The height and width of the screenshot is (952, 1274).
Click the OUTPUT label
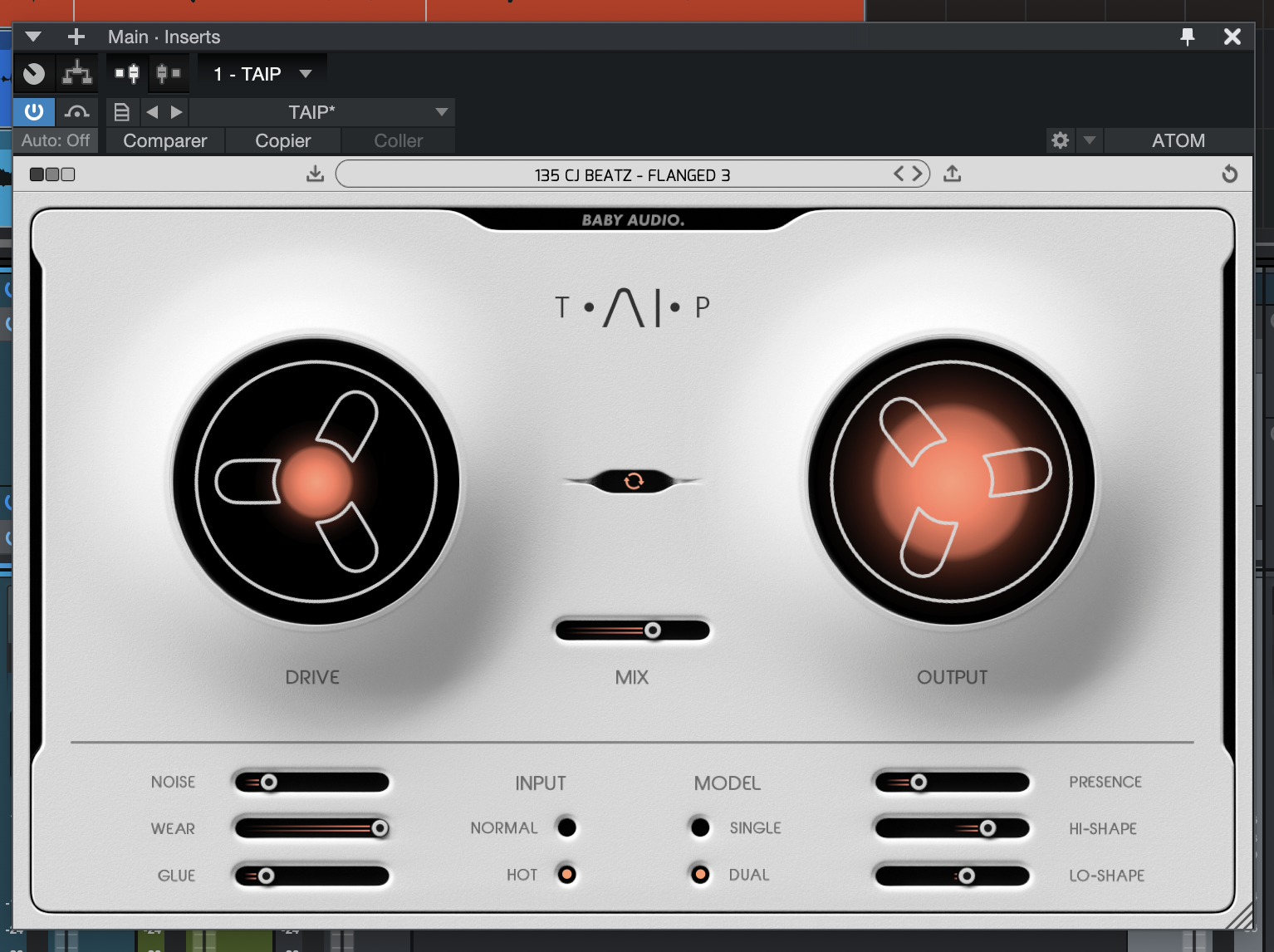click(953, 677)
